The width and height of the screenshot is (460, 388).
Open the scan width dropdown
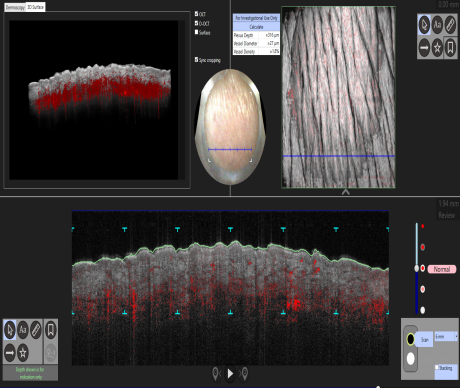pyautogui.click(x=446, y=336)
